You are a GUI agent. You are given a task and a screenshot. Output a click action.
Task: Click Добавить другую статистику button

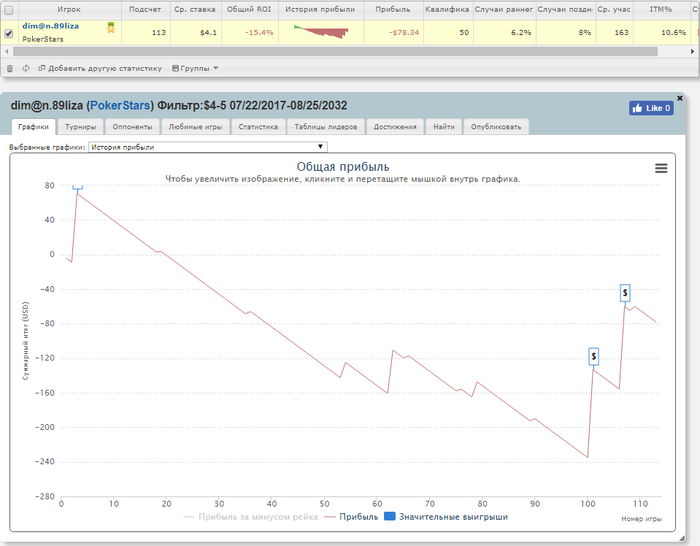coord(100,68)
